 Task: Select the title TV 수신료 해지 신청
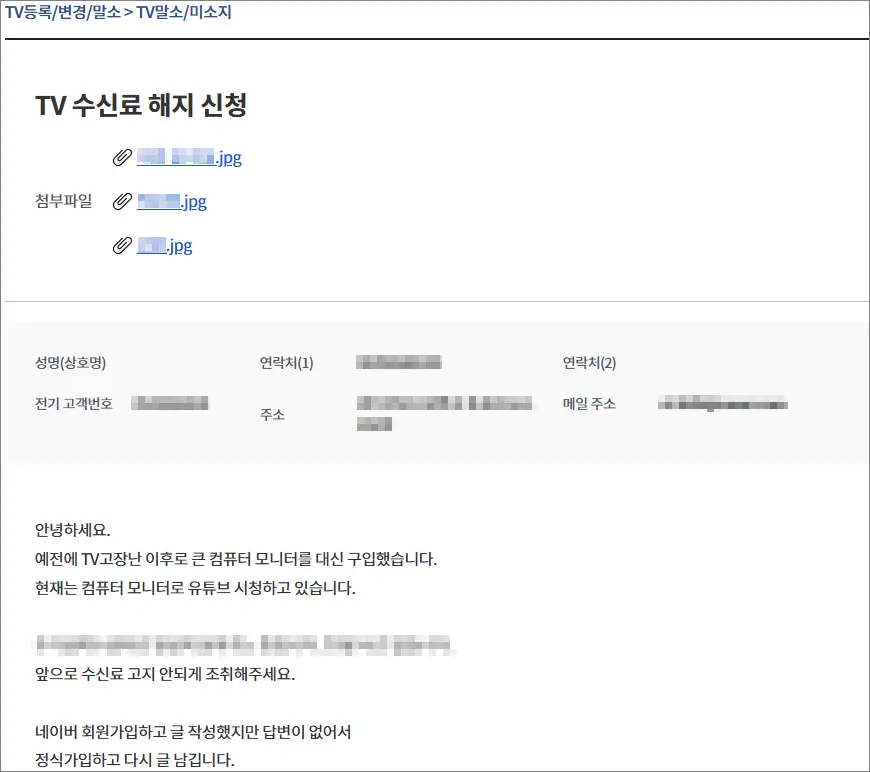tap(141, 105)
